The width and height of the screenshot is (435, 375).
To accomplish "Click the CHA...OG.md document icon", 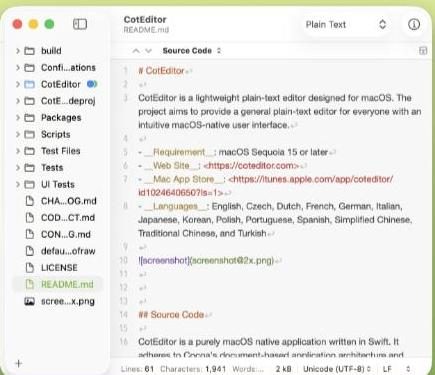I will (30, 201).
